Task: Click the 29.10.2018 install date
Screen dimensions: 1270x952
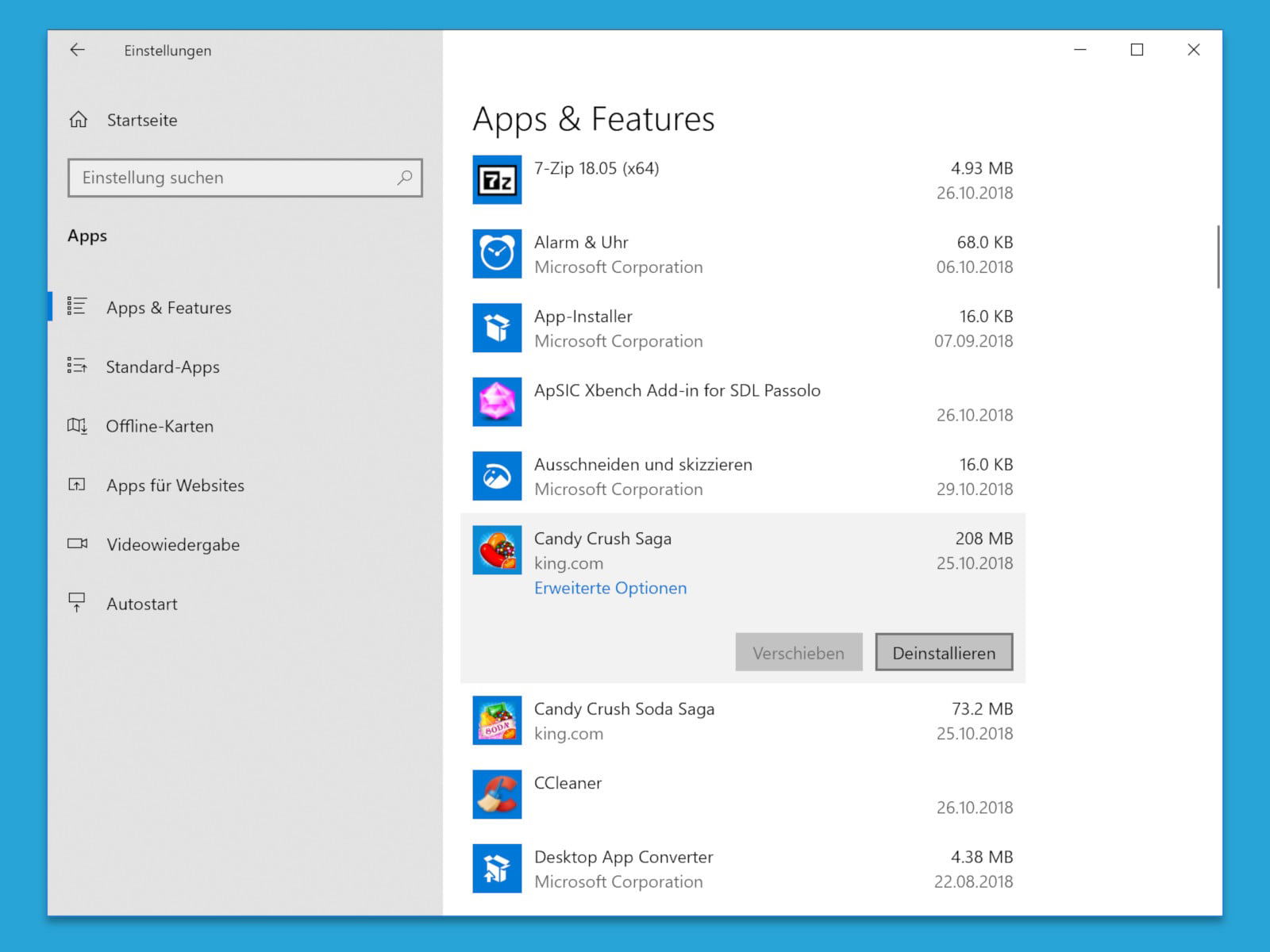Action: click(x=975, y=489)
